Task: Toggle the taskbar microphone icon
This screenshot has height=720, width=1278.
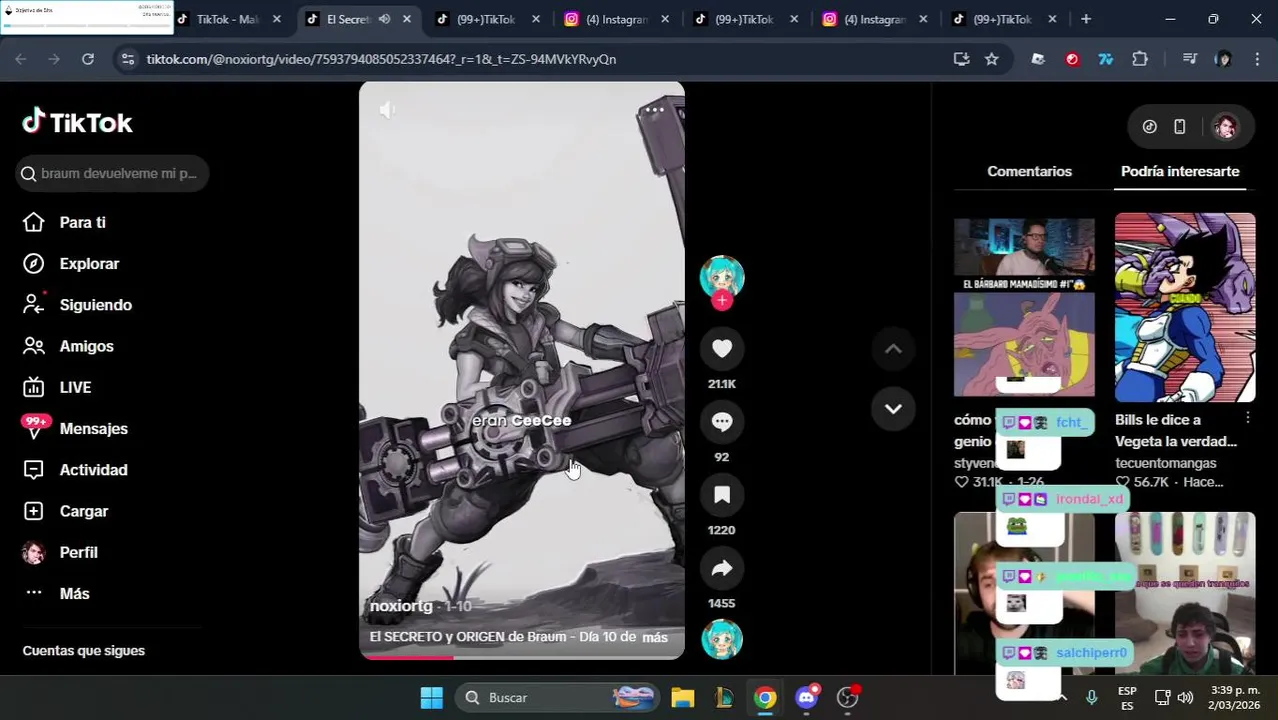Action: tap(1092, 697)
